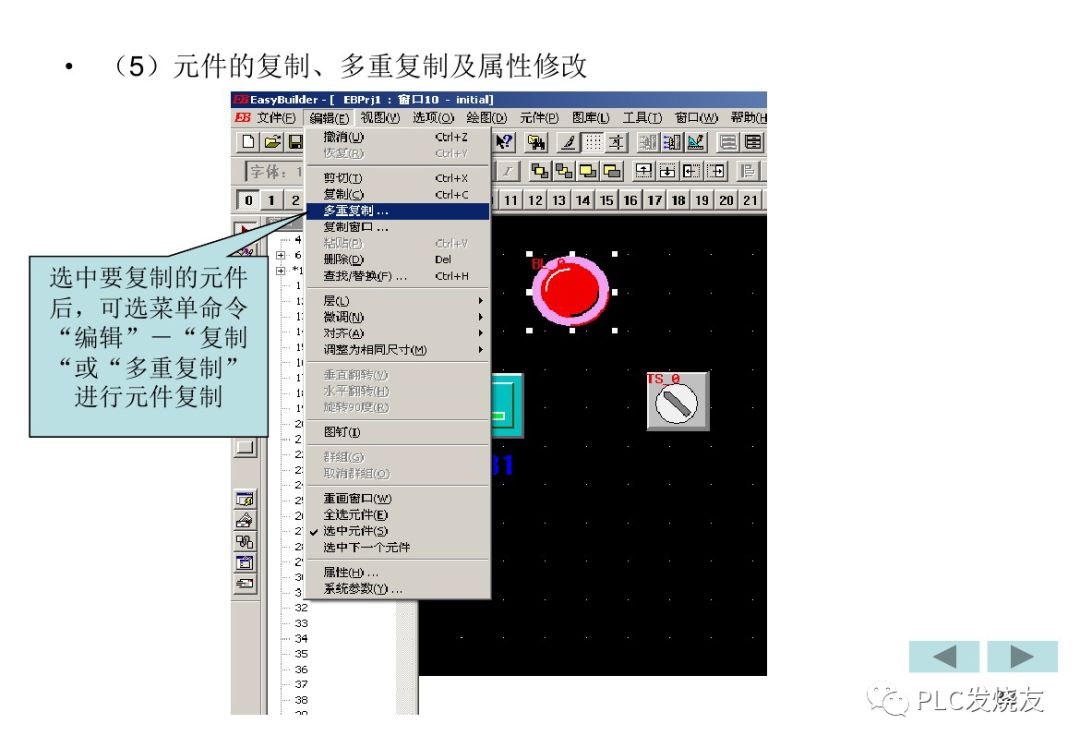The width and height of the screenshot is (1080, 748).
Task: Toggle state button 1
Action: point(271,200)
